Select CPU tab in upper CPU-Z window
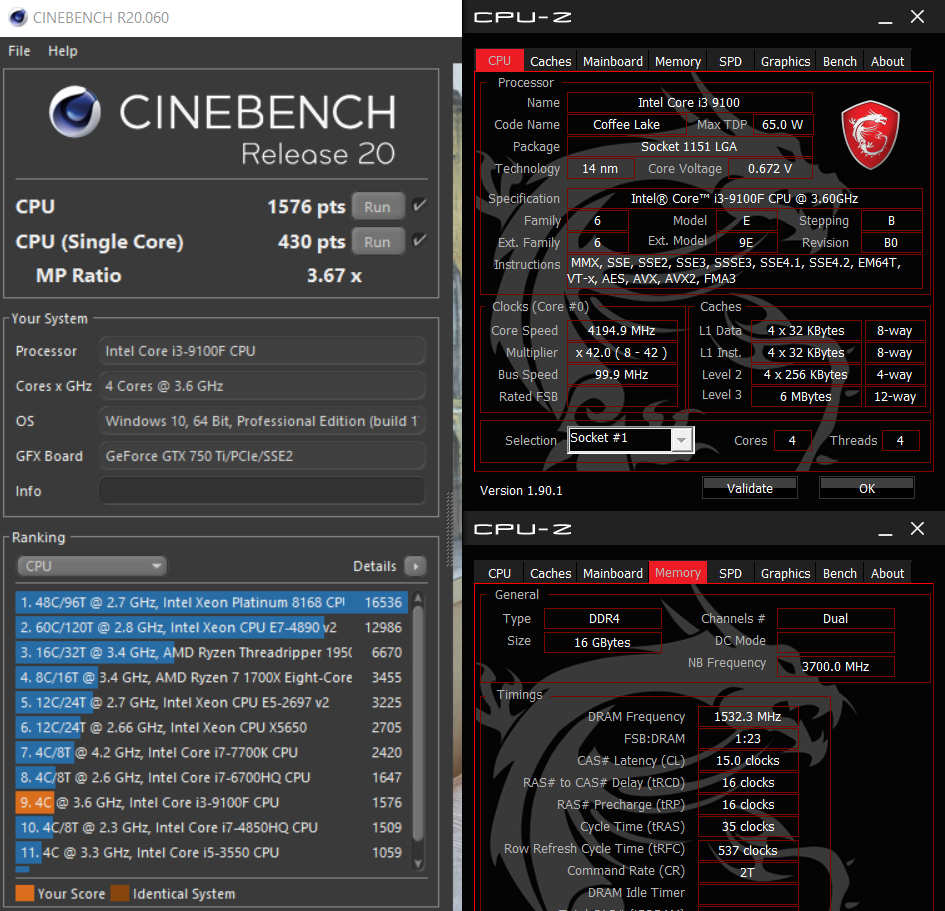The width and height of the screenshot is (945, 911). click(x=499, y=61)
